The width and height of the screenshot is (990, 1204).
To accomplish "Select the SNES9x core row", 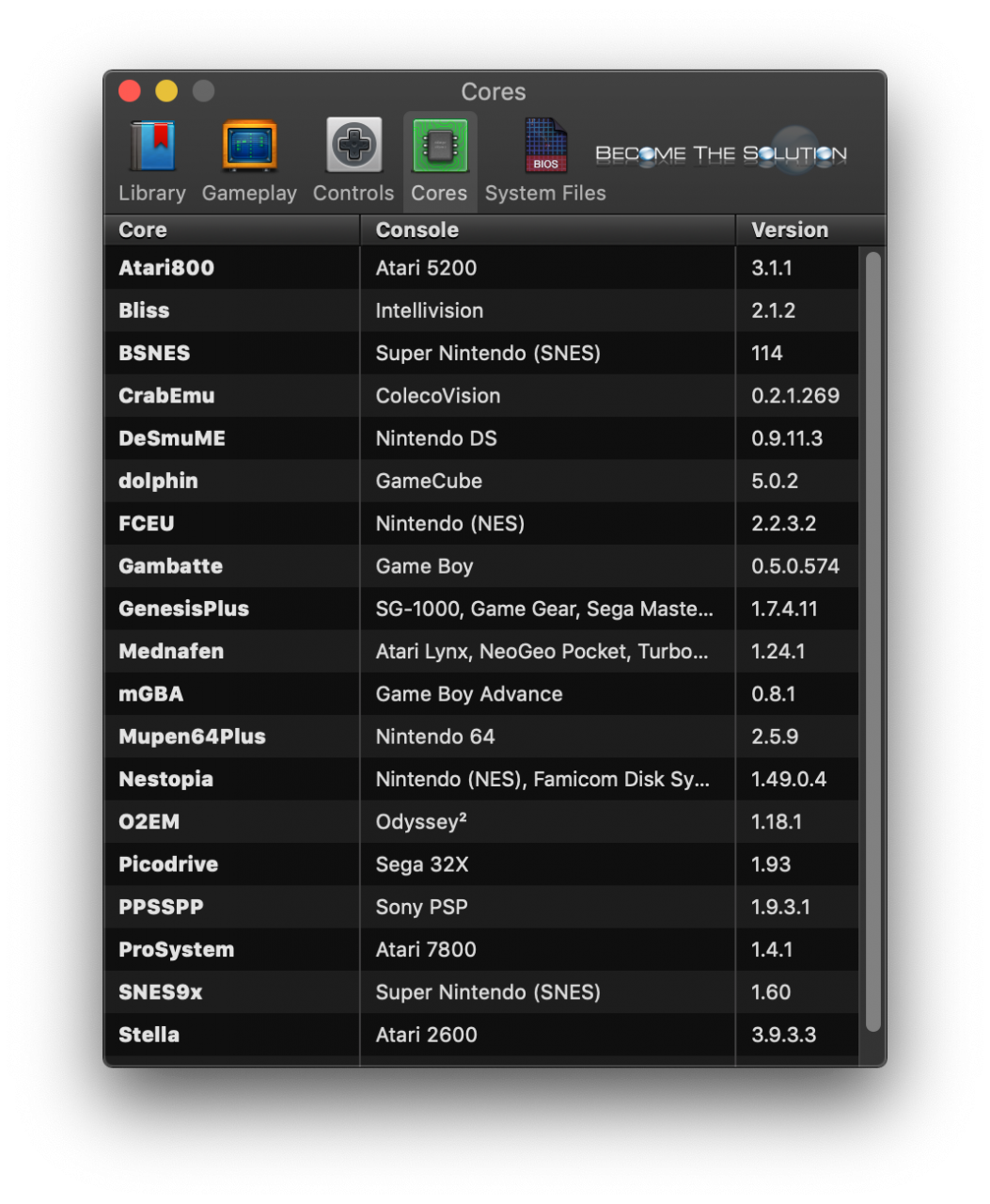I will (x=481, y=992).
